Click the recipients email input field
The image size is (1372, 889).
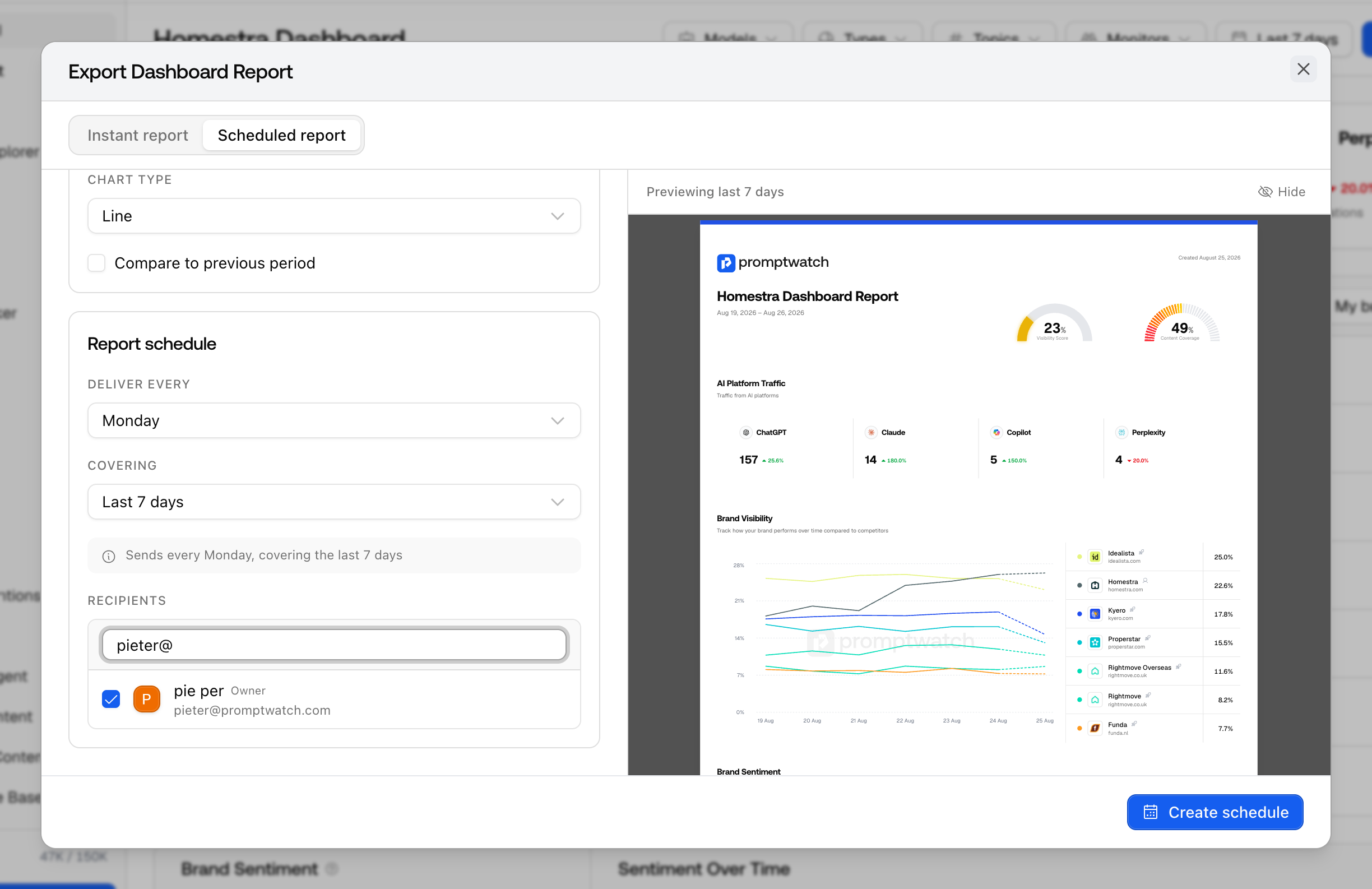click(x=334, y=645)
